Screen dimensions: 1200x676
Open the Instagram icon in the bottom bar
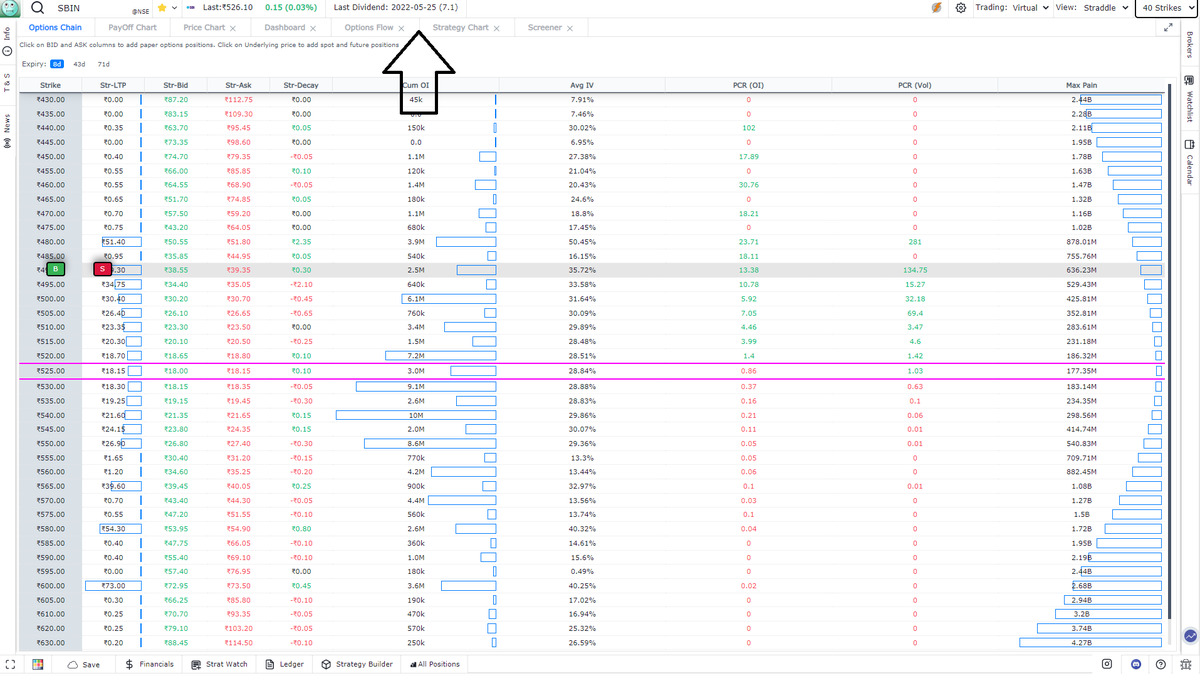1107,664
